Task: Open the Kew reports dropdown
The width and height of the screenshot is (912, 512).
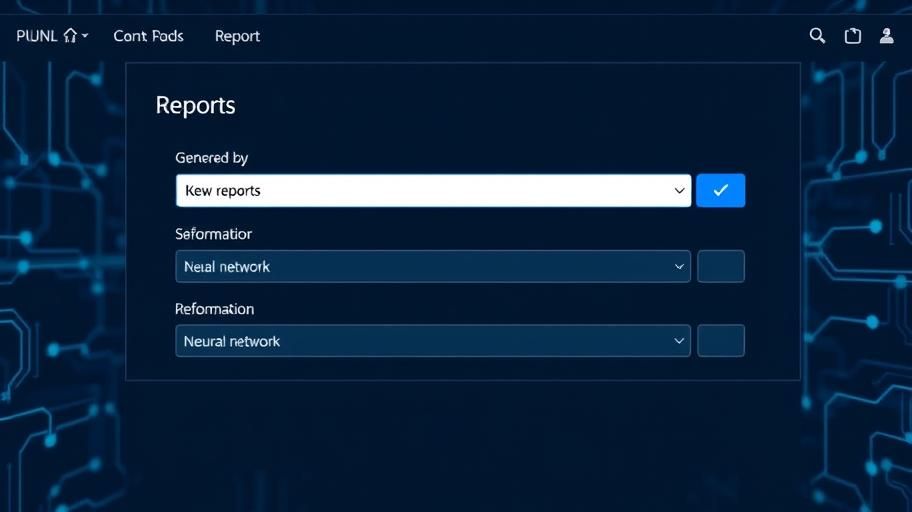Action: click(420, 190)
